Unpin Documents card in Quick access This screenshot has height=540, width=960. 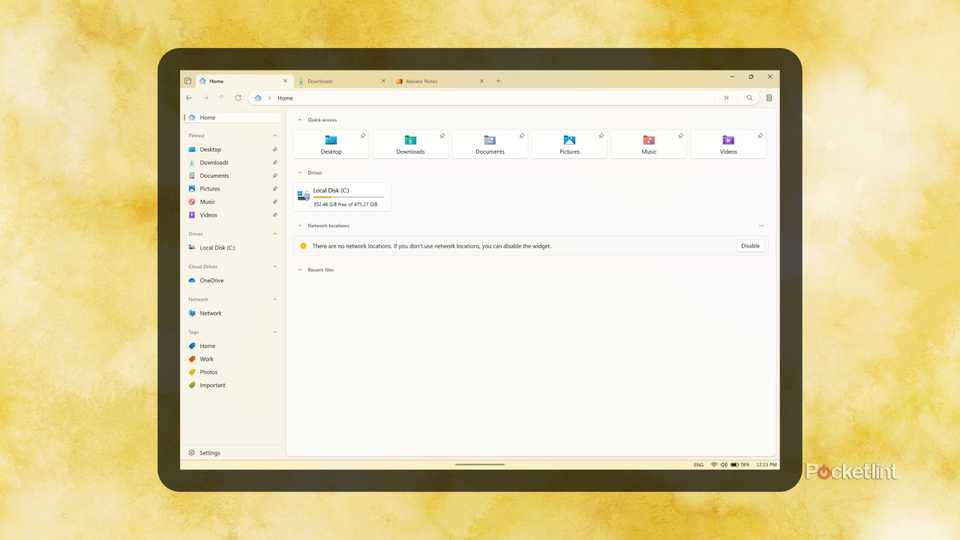(522, 136)
